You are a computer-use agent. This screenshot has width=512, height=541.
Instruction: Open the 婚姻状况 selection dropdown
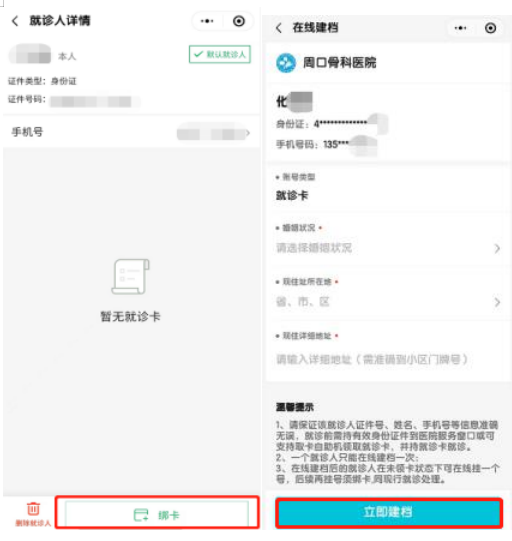(x=388, y=248)
